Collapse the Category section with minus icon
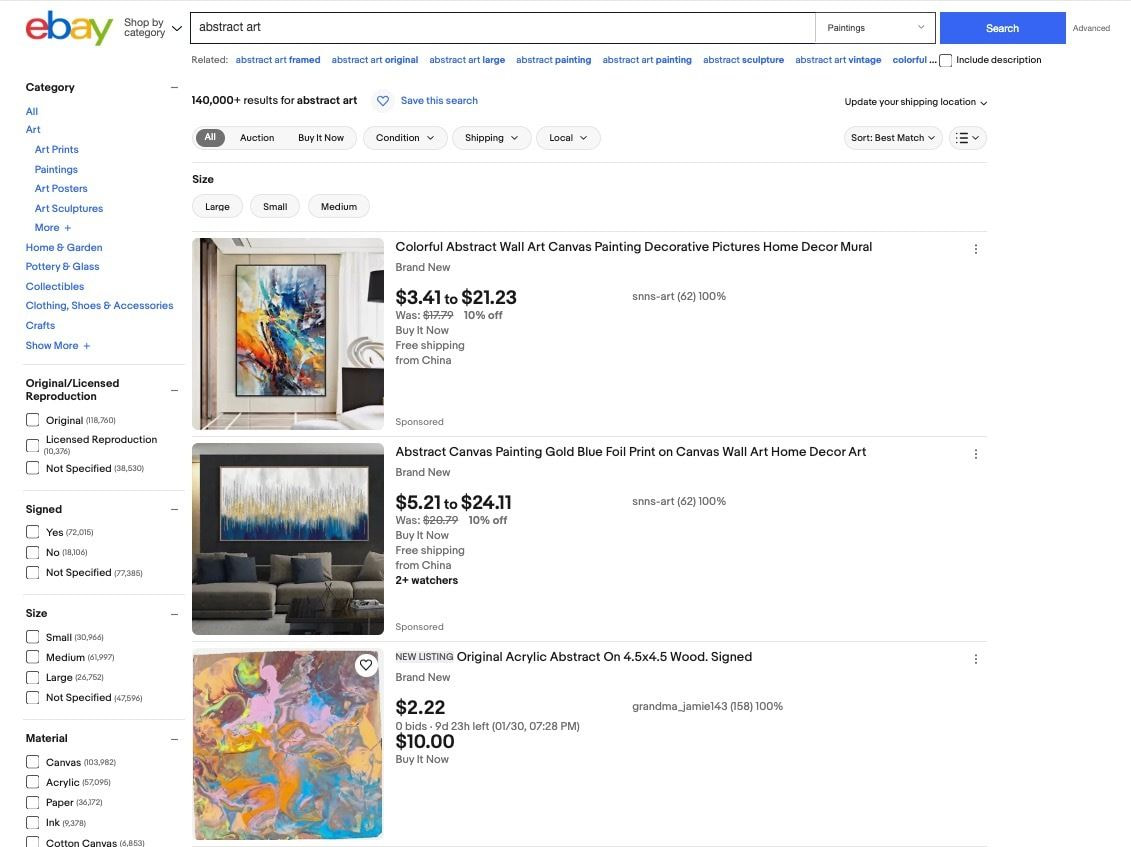This screenshot has height=847, width=1131. [174, 88]
